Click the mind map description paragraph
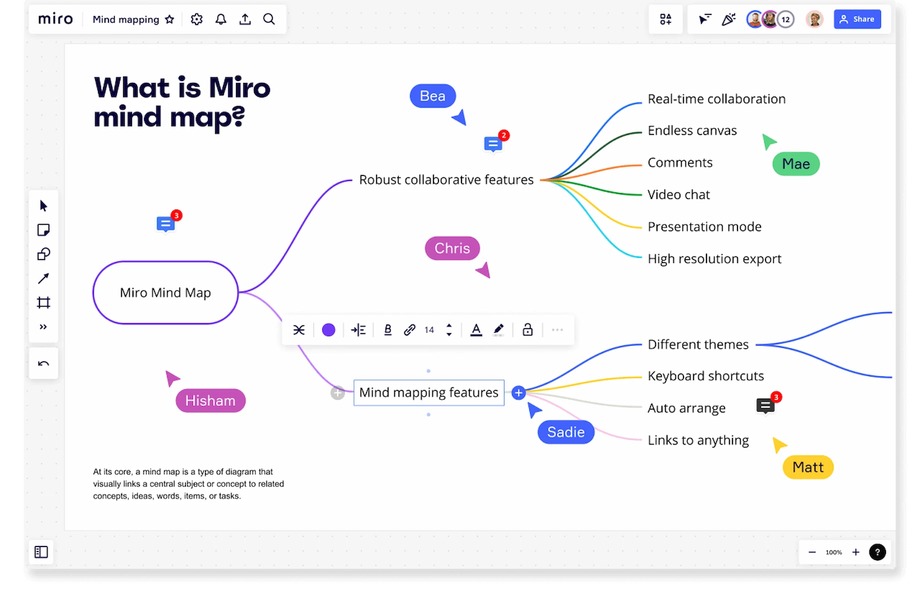 [x=188, y=484]
